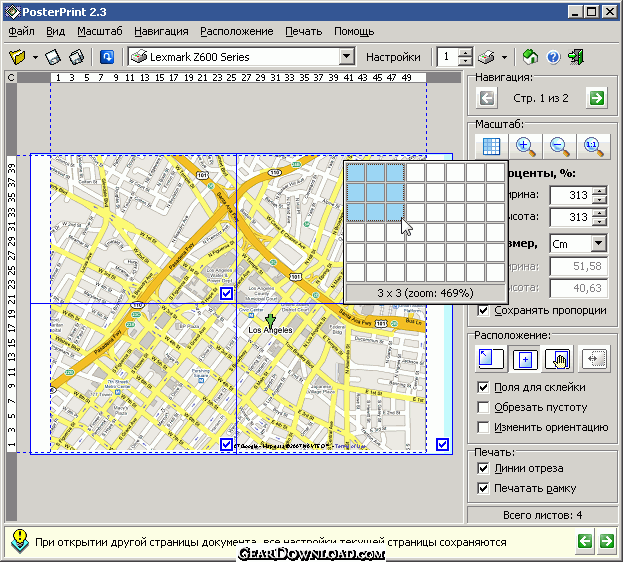Uncheck the bottom-left sheet's blue checkbox
Viewport: 623px width, 562px height.
tap(226, 444)
